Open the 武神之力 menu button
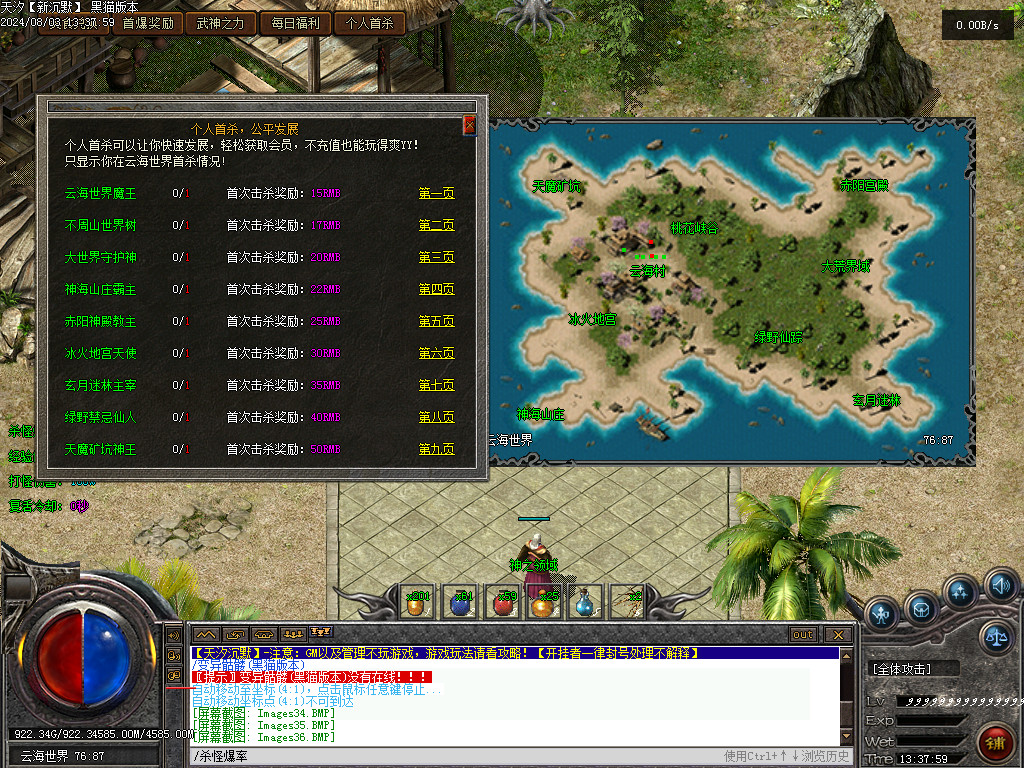 click(221, 24)
